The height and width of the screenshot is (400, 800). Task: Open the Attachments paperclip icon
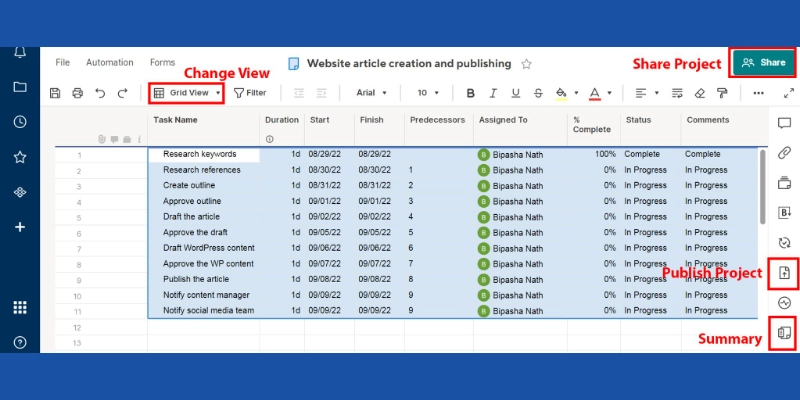[784, 153]
